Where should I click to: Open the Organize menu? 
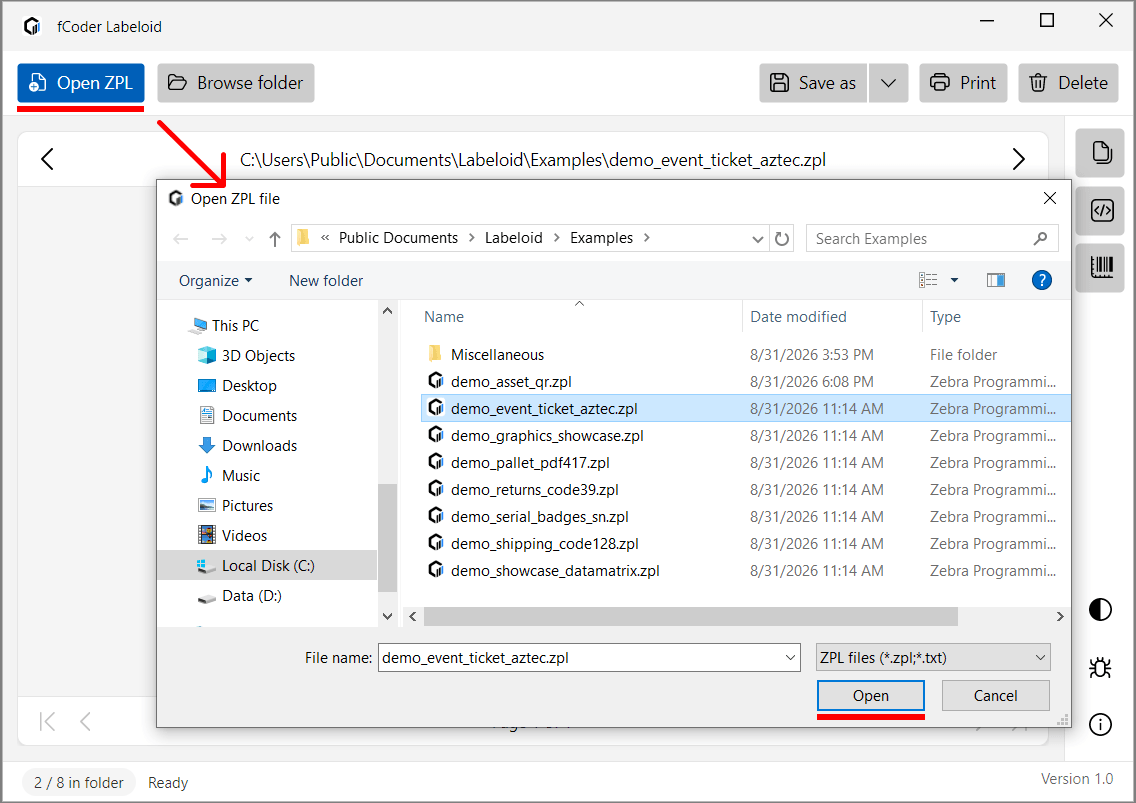tap(215, 280)
